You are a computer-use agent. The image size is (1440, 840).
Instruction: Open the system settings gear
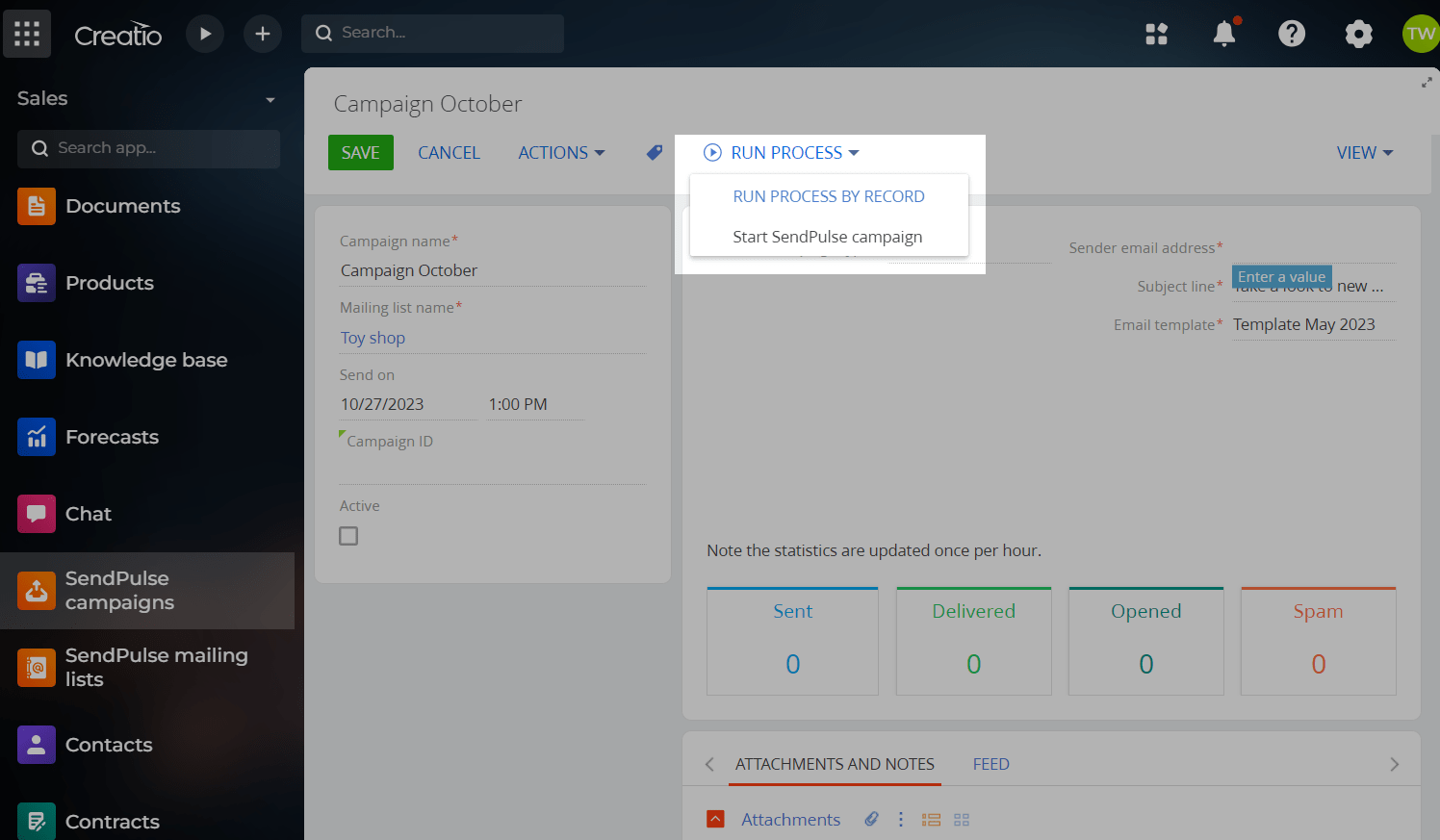1358,34
